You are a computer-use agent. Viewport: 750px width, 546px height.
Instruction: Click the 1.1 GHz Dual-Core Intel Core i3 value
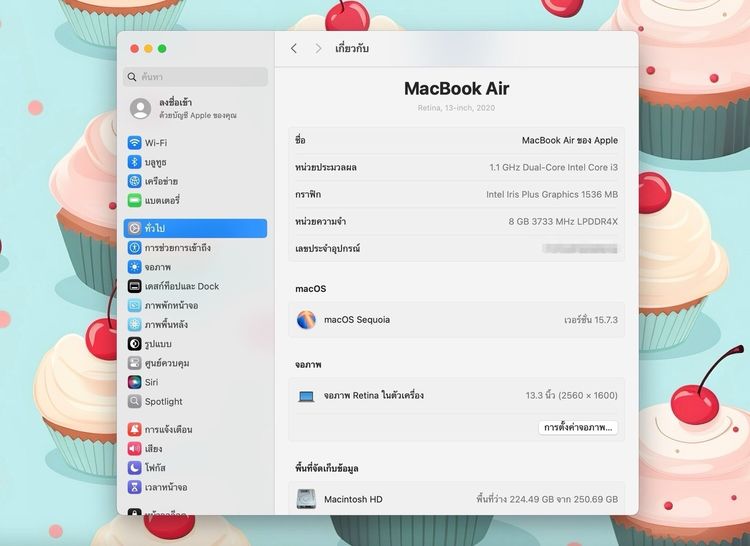(x=553, y=167)
